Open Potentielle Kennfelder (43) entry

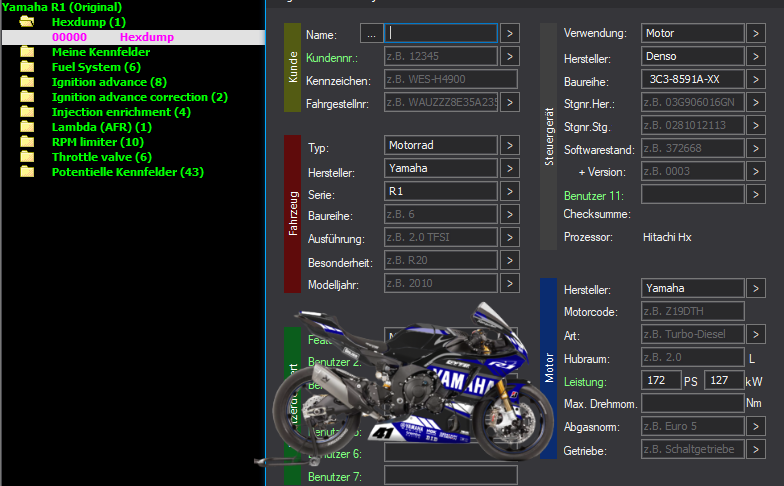click(128, 172)
